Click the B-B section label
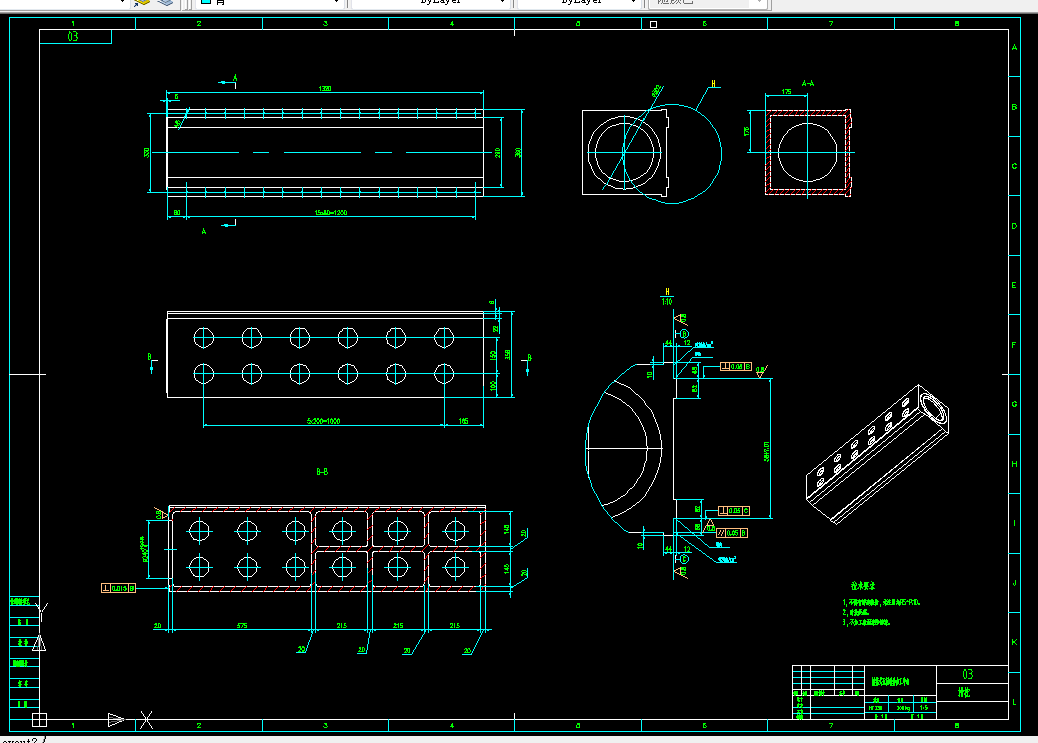Screen dimensions: 1038x743 click(x=322, y=471)
